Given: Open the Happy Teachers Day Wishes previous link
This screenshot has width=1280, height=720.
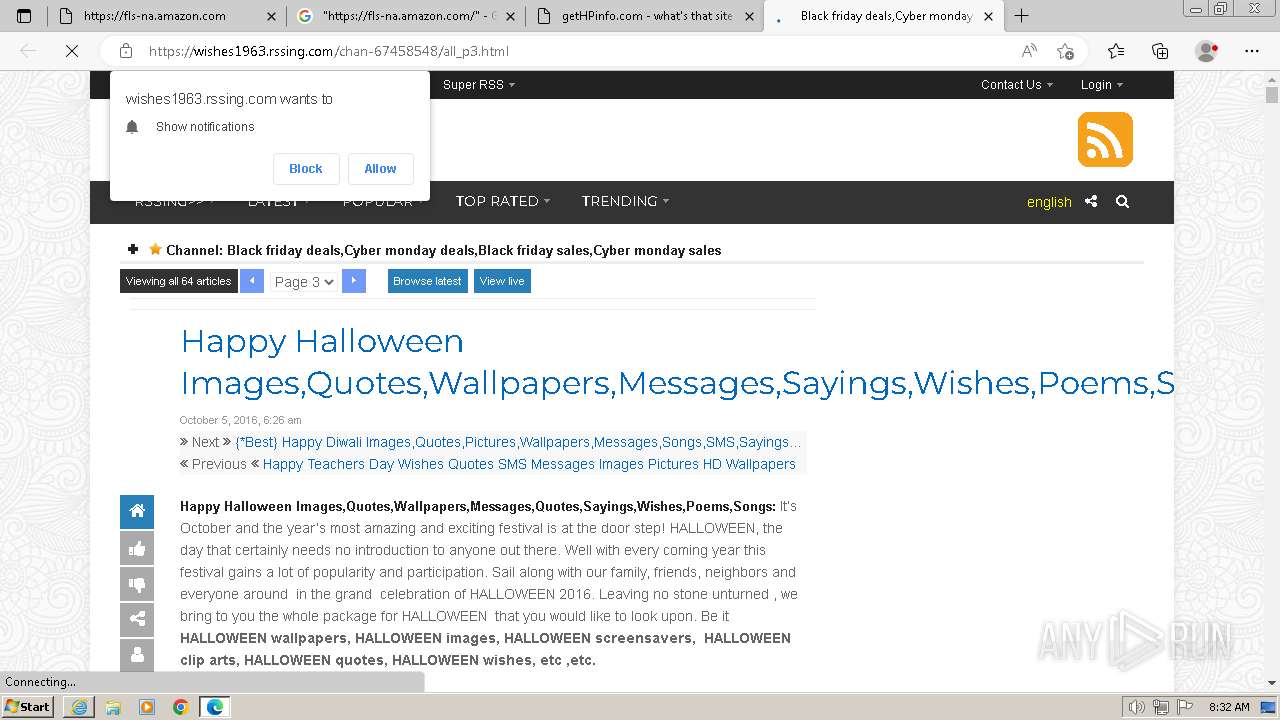Looking at the screenshot, I should pyautogui.click(x=529, y=464).
